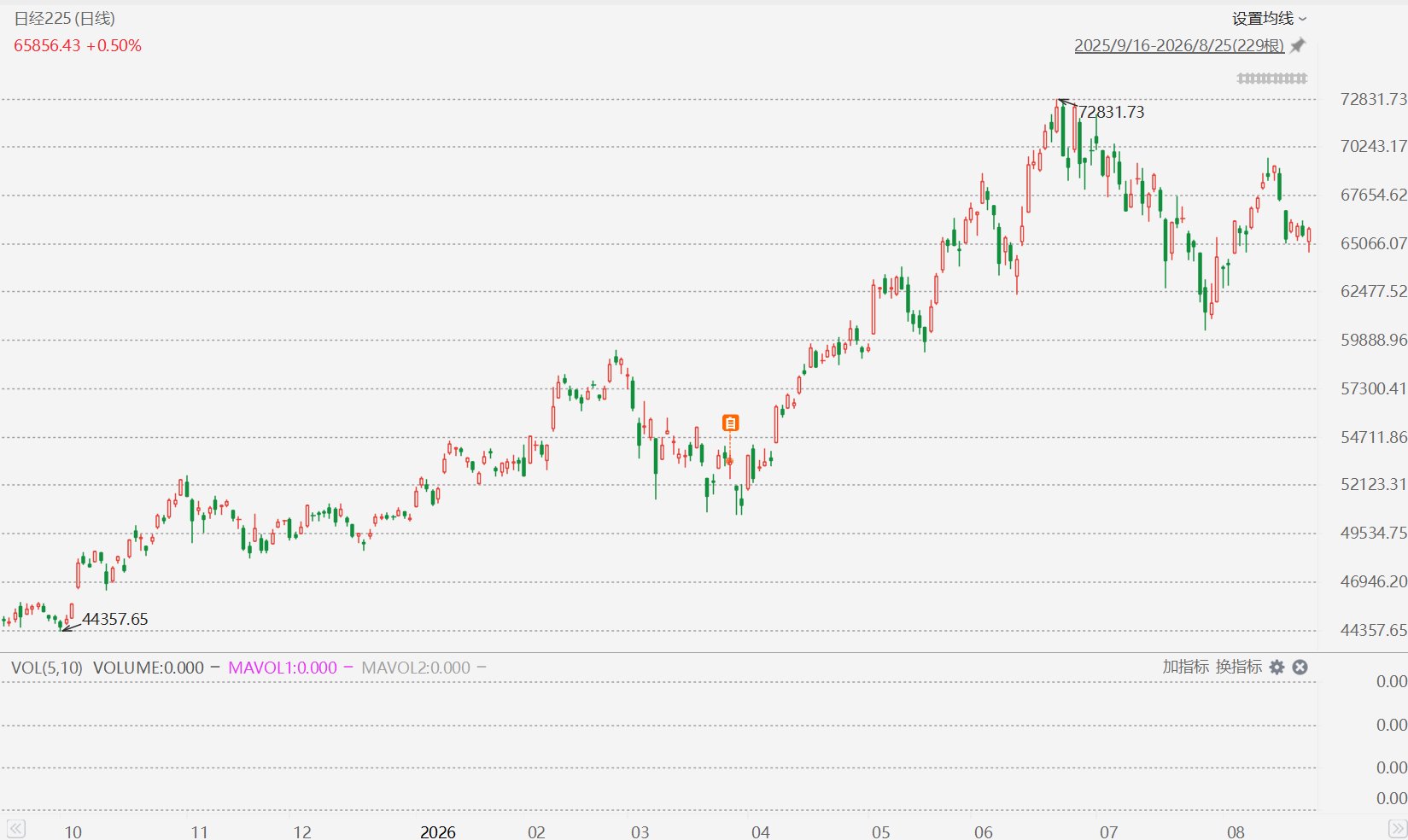This screenshot has width=1408, height=840.
Task: Open volume indicator settings gear
Action: [1277, 668]
